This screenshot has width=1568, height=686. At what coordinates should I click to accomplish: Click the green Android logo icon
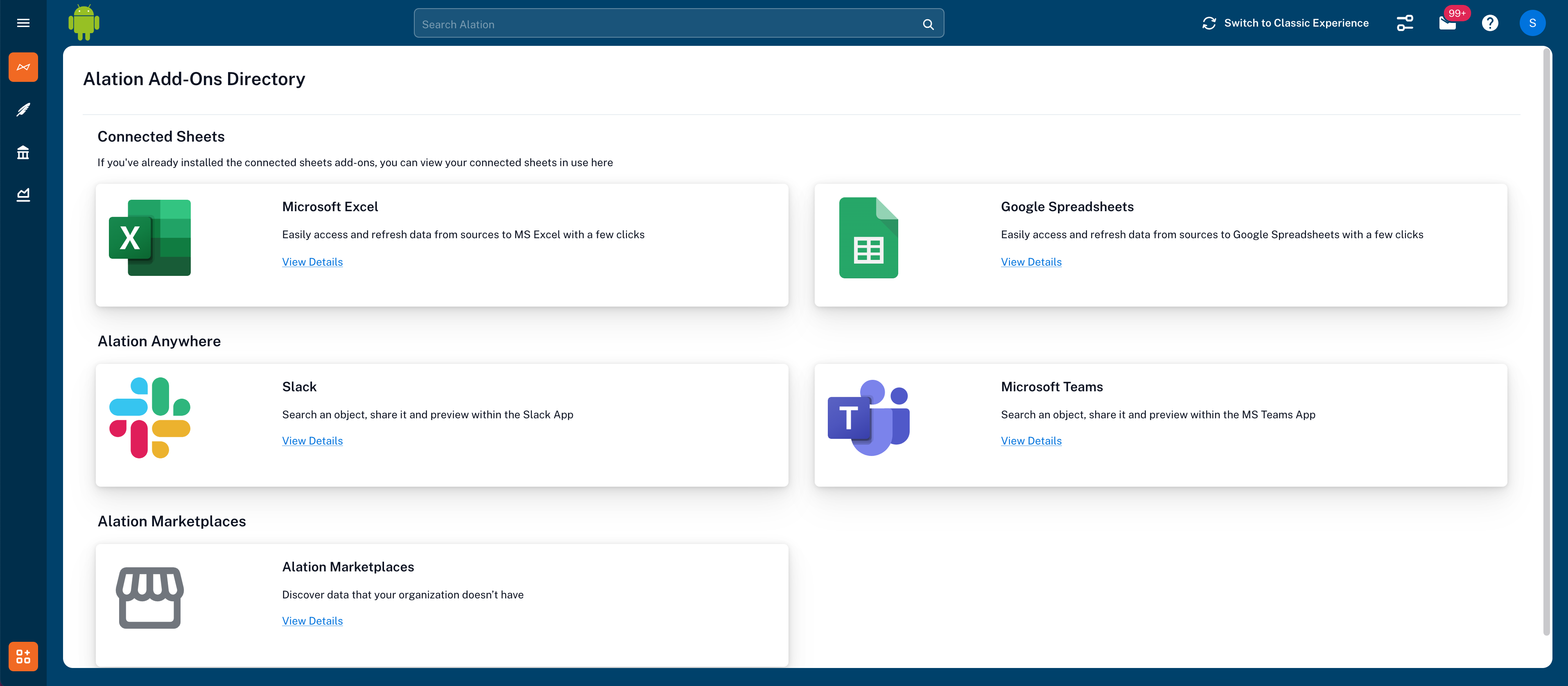(x=84, y=23)
